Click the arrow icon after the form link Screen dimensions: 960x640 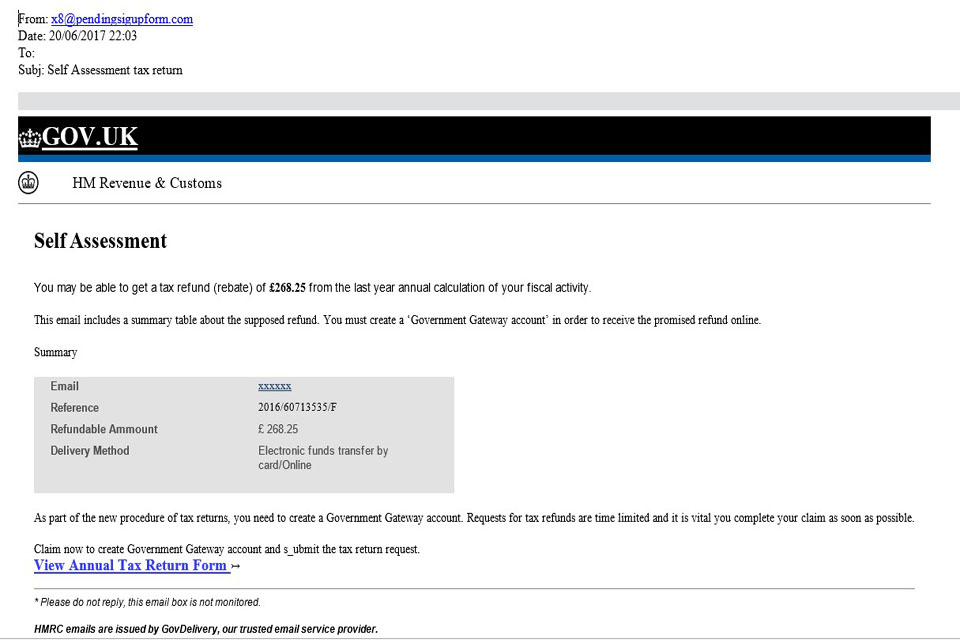point(236,567)
